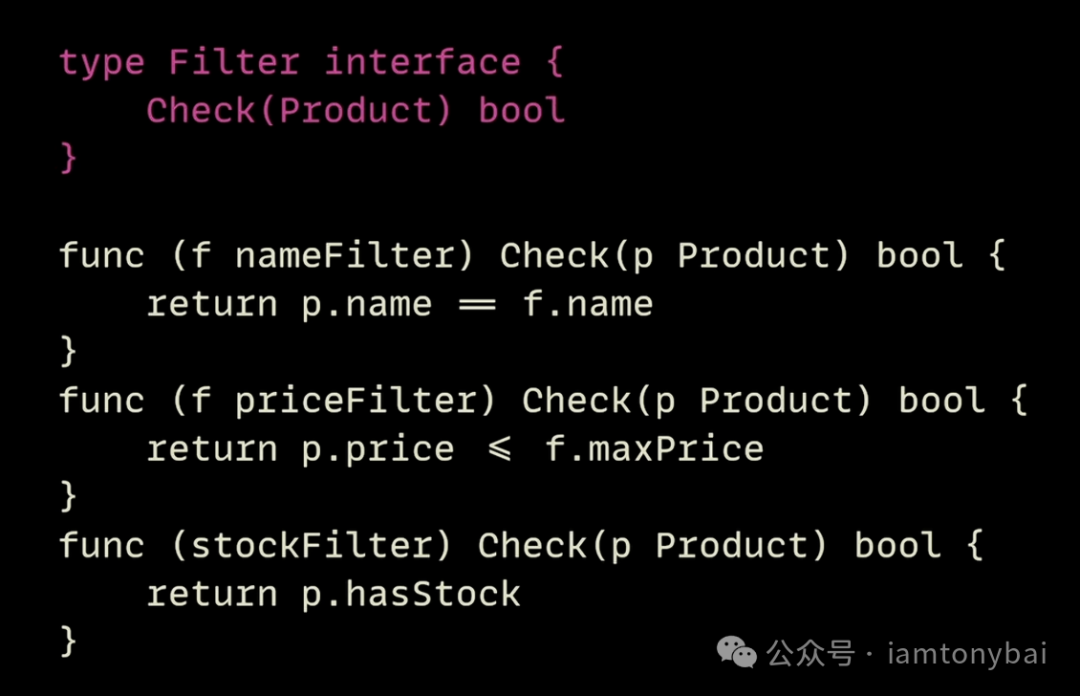Click the less-than-or-equal operator
Viewport: 1080px width, 696px height.
[499, 449]
